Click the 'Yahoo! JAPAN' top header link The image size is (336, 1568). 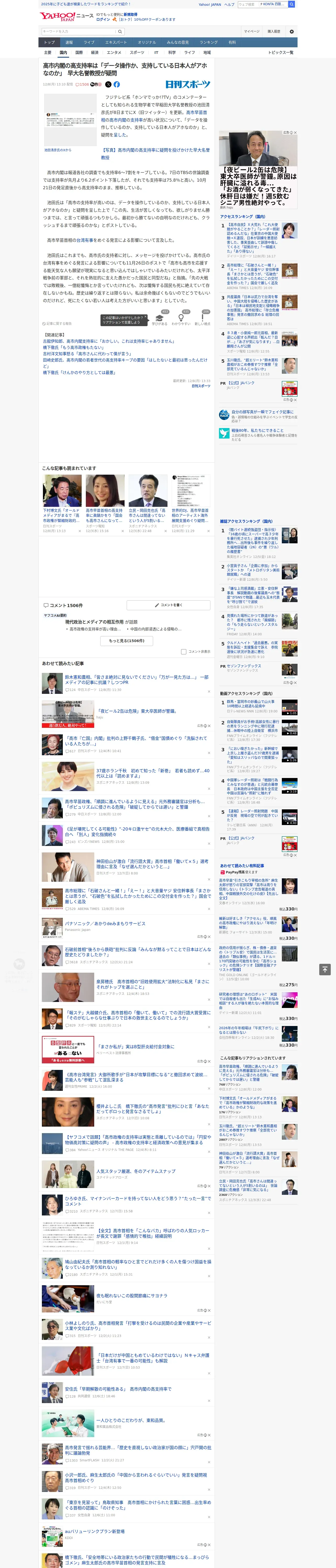click(x=210, y=4)
